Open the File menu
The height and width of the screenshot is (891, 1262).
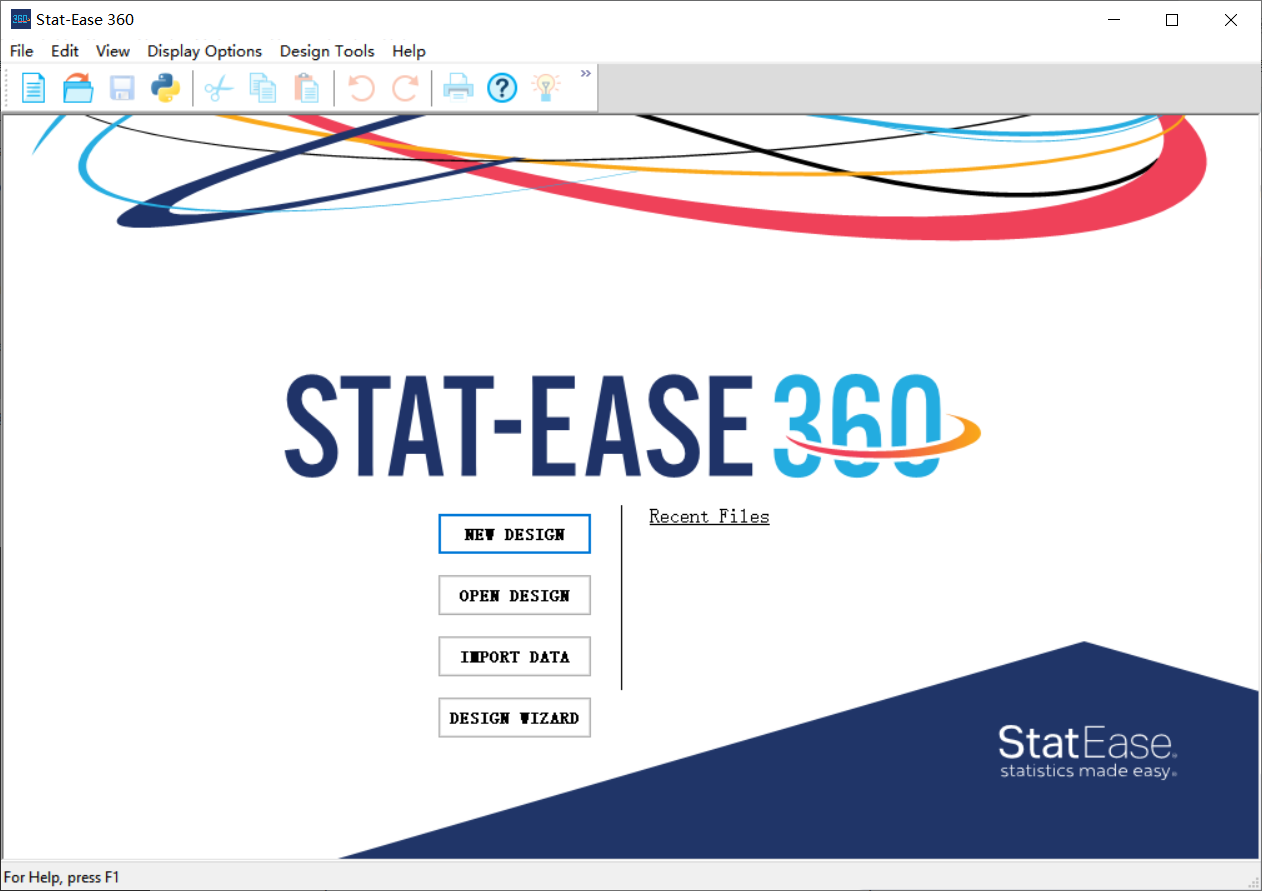click(x=21, y=51)
